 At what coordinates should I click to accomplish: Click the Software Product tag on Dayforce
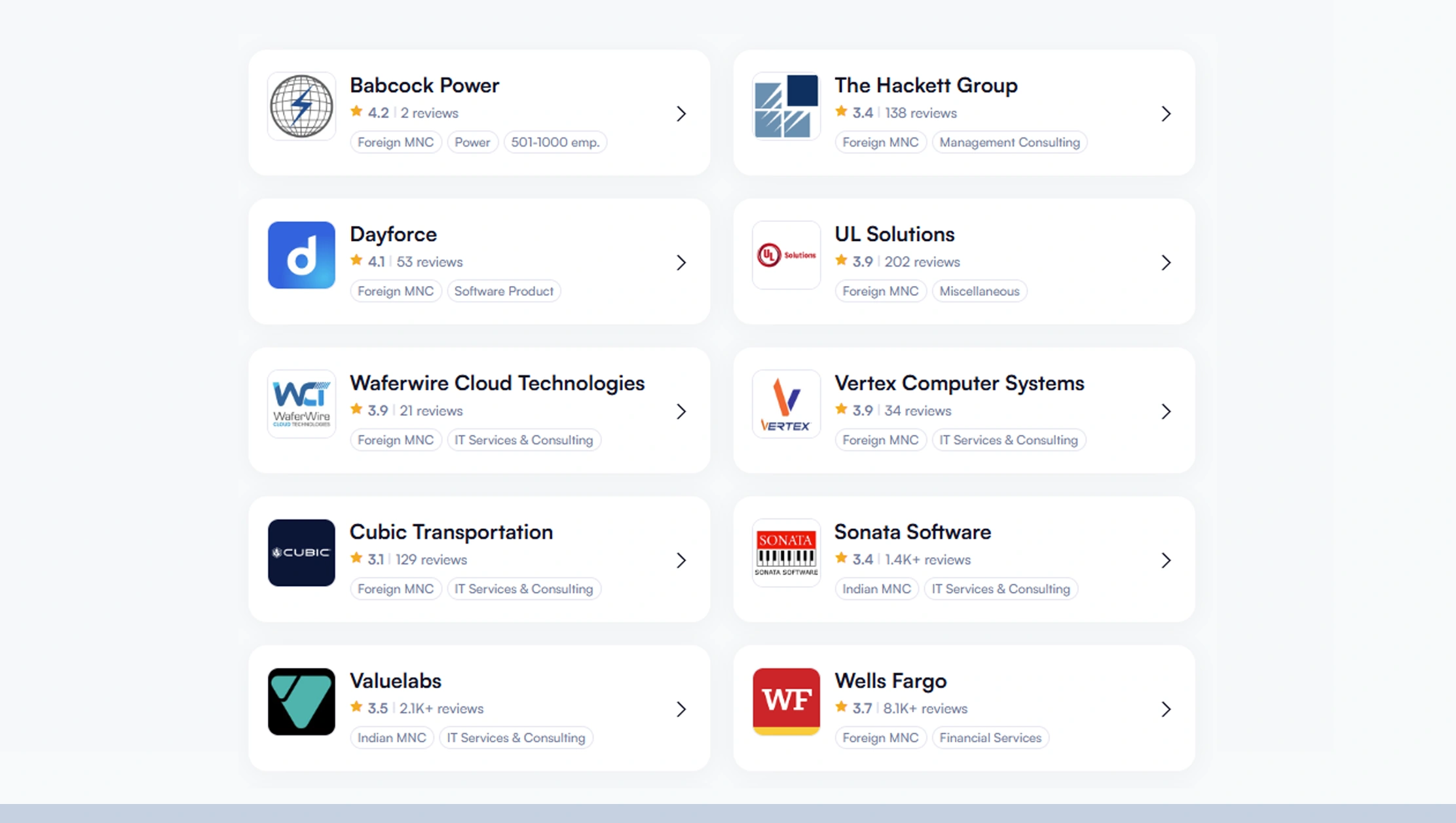[x=504, y=291]
